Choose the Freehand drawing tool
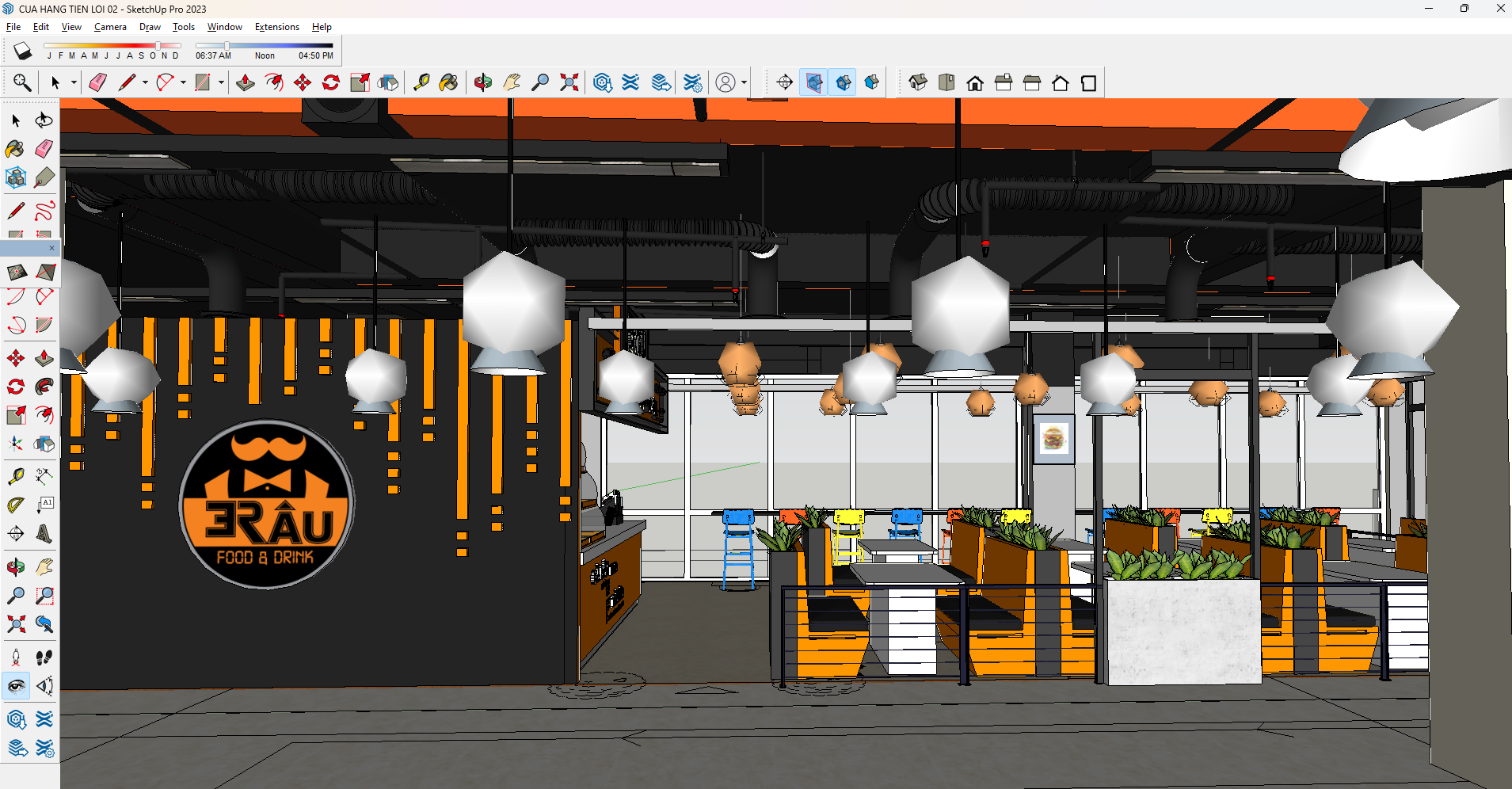 [x=44, y=211]
